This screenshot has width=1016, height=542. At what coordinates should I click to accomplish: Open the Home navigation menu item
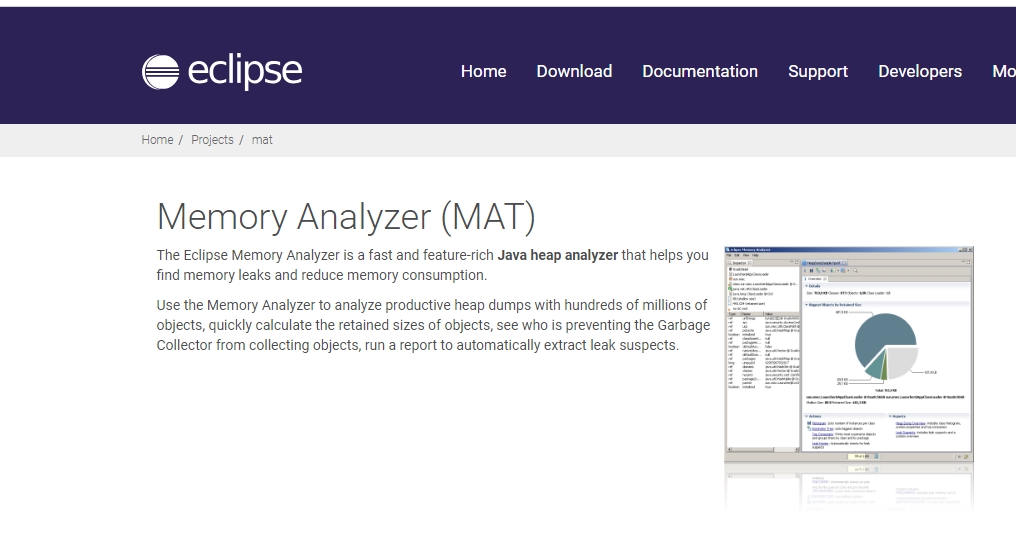[483, 71]
